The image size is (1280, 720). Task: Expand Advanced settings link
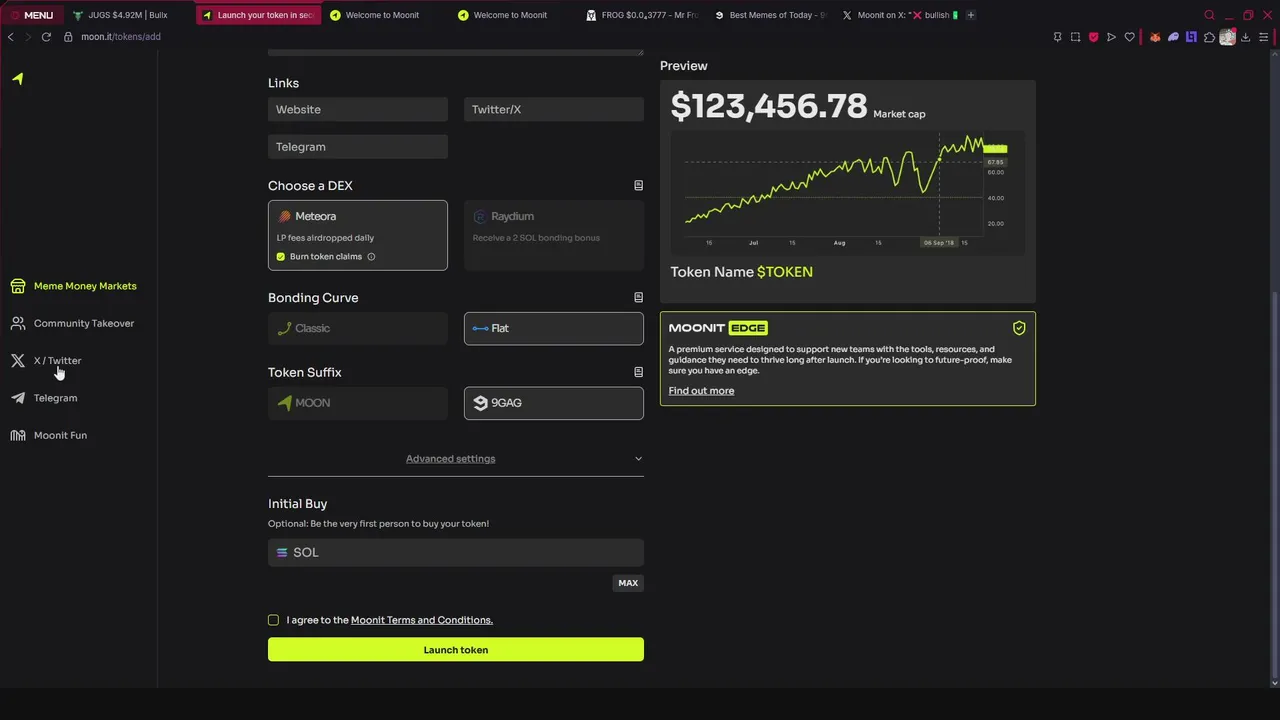pyautogui.click(x=450, y=459)
